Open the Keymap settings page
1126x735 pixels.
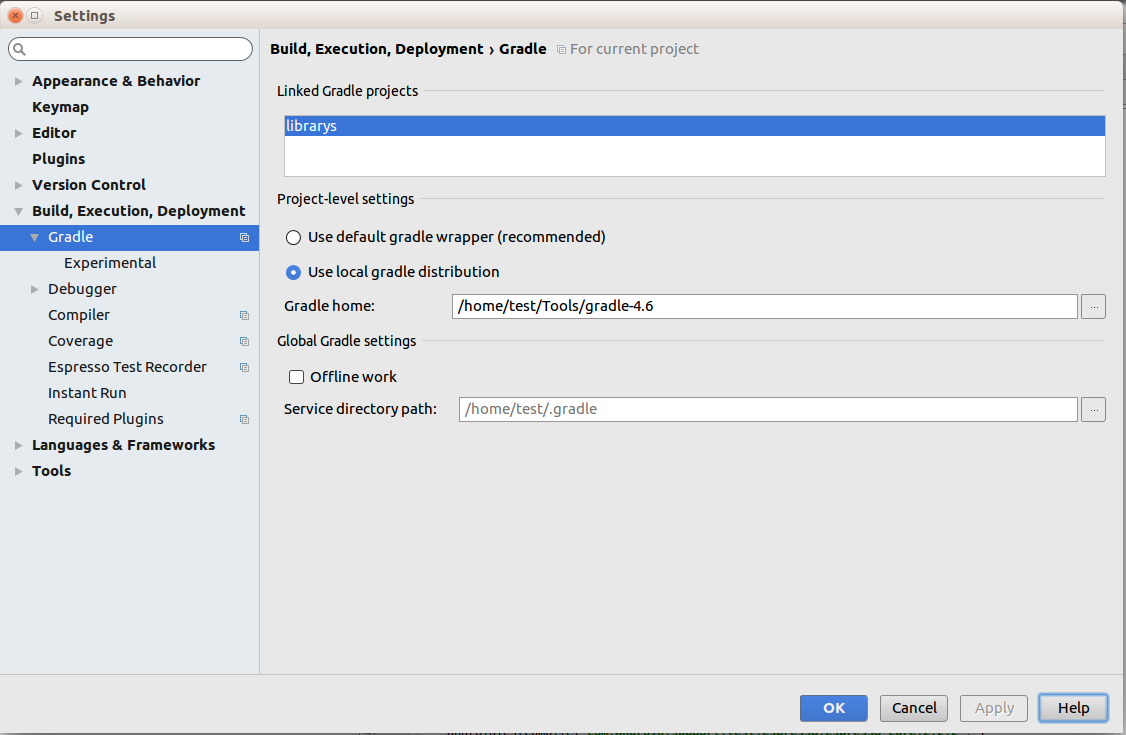pos(60,107)
